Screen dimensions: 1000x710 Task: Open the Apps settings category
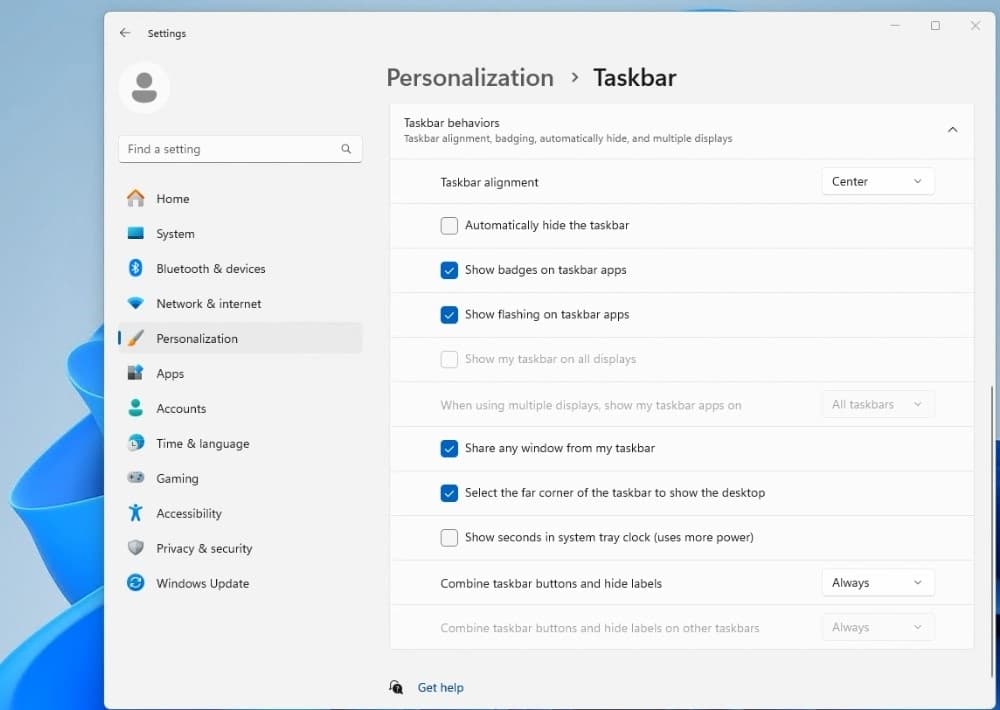(x=170, y=374)
